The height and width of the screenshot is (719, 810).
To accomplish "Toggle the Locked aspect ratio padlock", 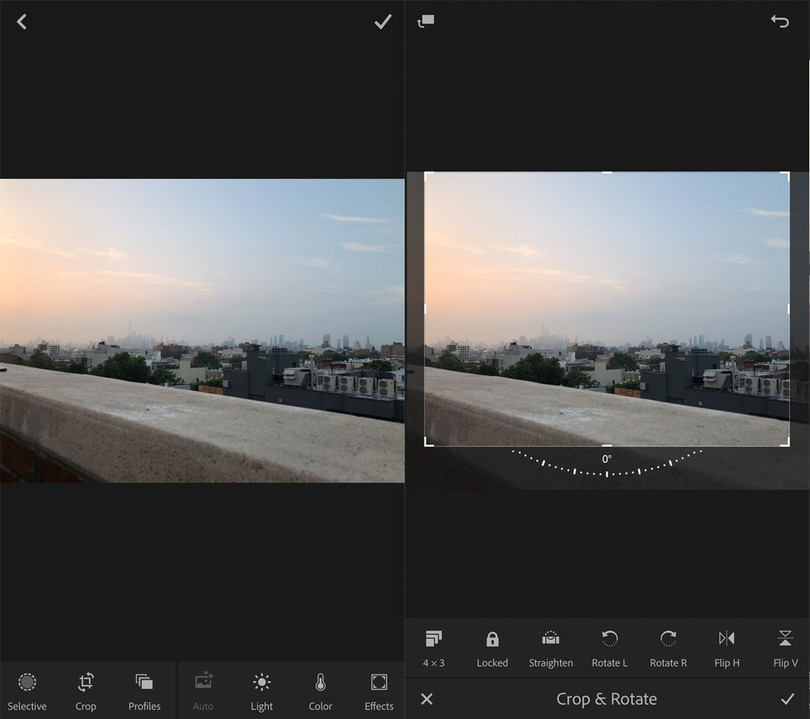I will coord(492,647).
